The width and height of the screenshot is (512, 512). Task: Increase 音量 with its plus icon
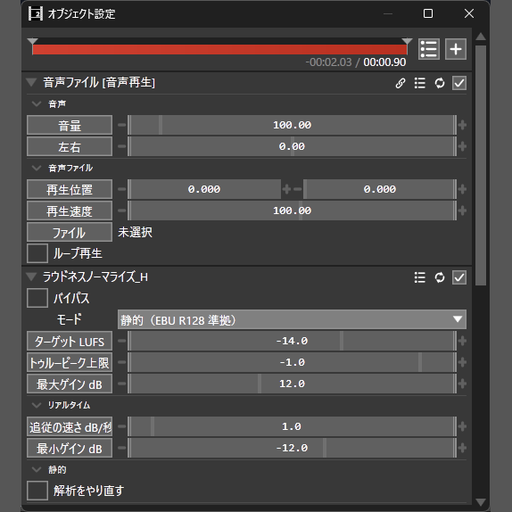462,125
